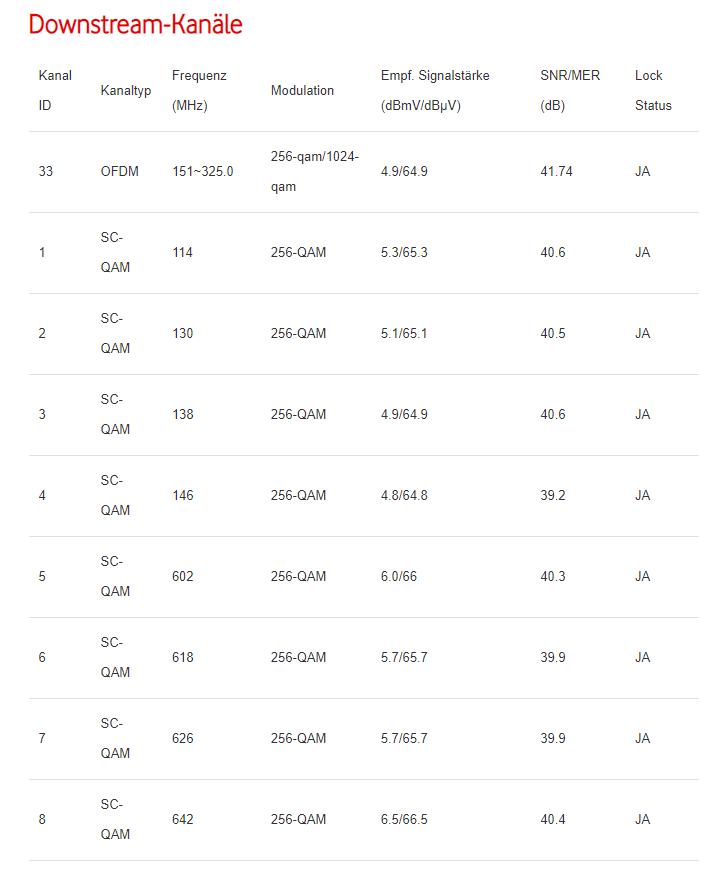Image resolution: width=725 pixels, height=870 pixels.
Task: Click the Downstream-Kanäle heading
Action: 135,24
